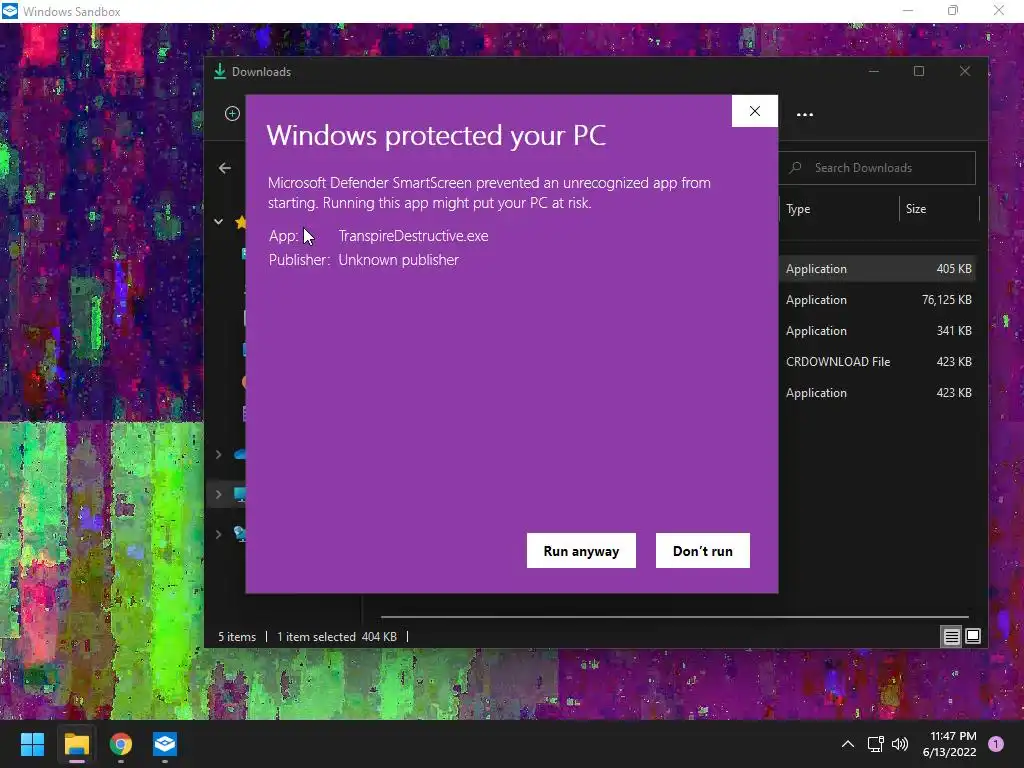Open the clock showing 11:47 PM
The width and height of the screenshot is (1024, 768).
tap(950, 744)
